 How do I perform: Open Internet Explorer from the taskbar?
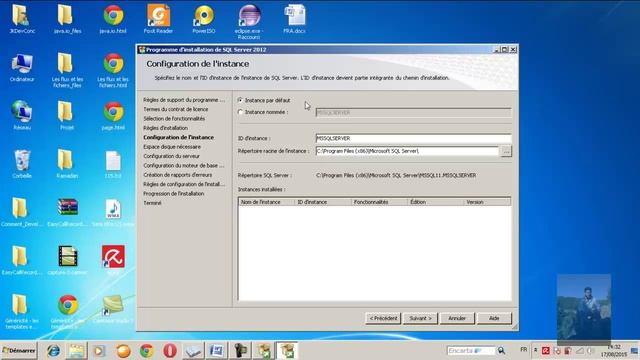point(53,351)
